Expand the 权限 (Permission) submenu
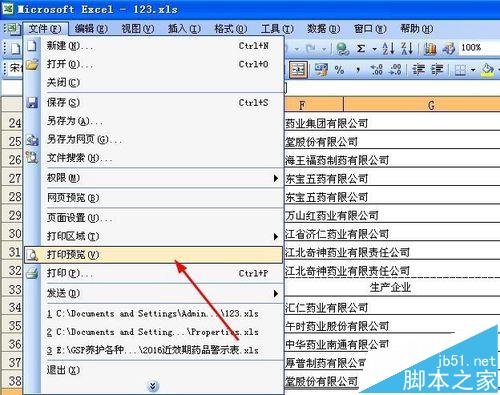 [x=153, y=178]
